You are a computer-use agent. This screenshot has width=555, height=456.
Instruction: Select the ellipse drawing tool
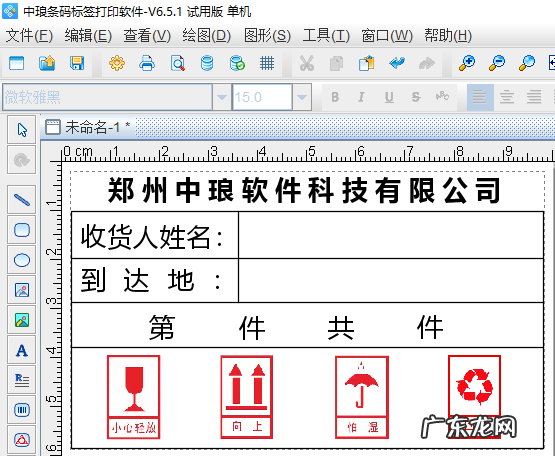22,260
